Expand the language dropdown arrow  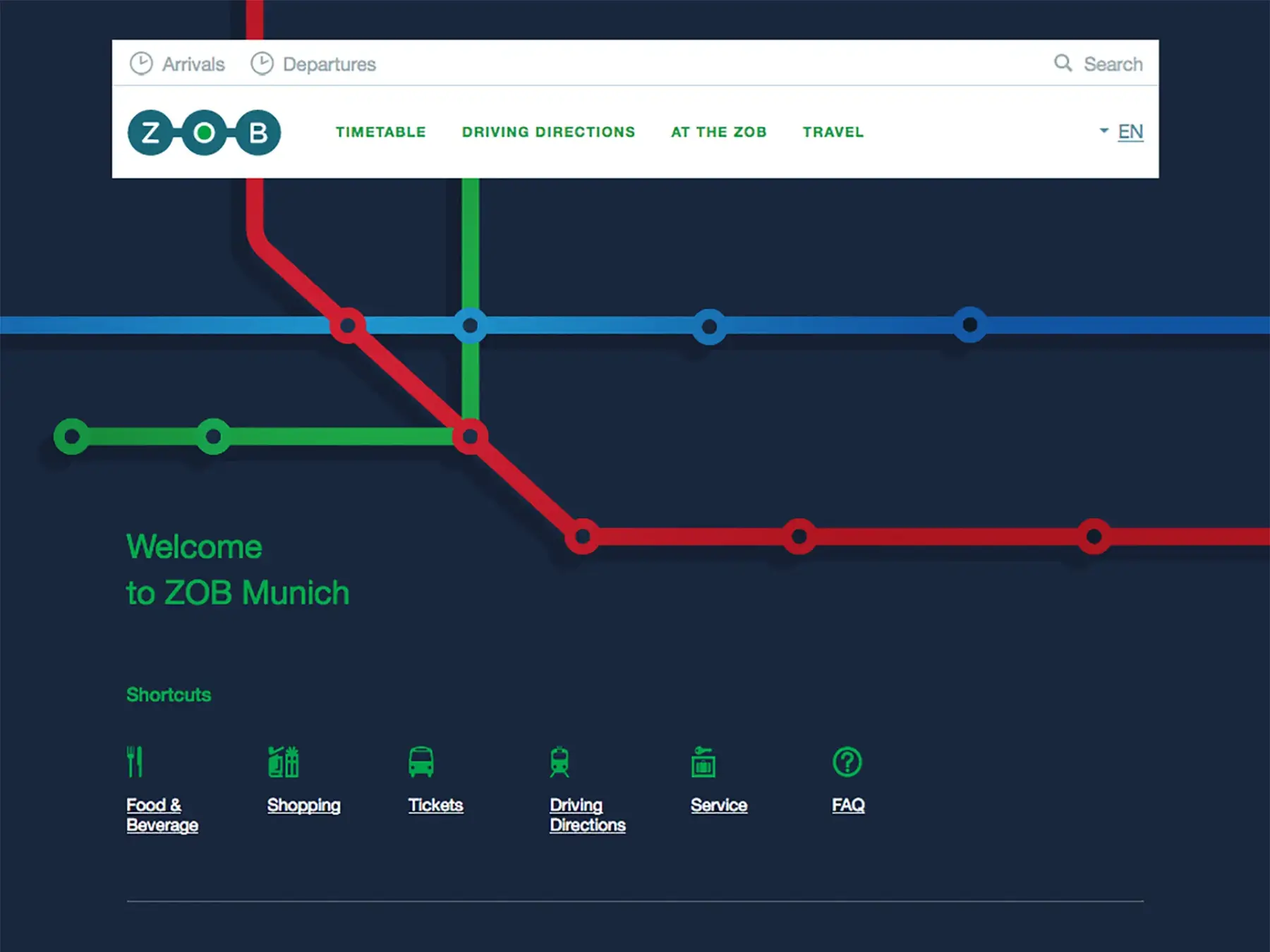pos(1103,131)
